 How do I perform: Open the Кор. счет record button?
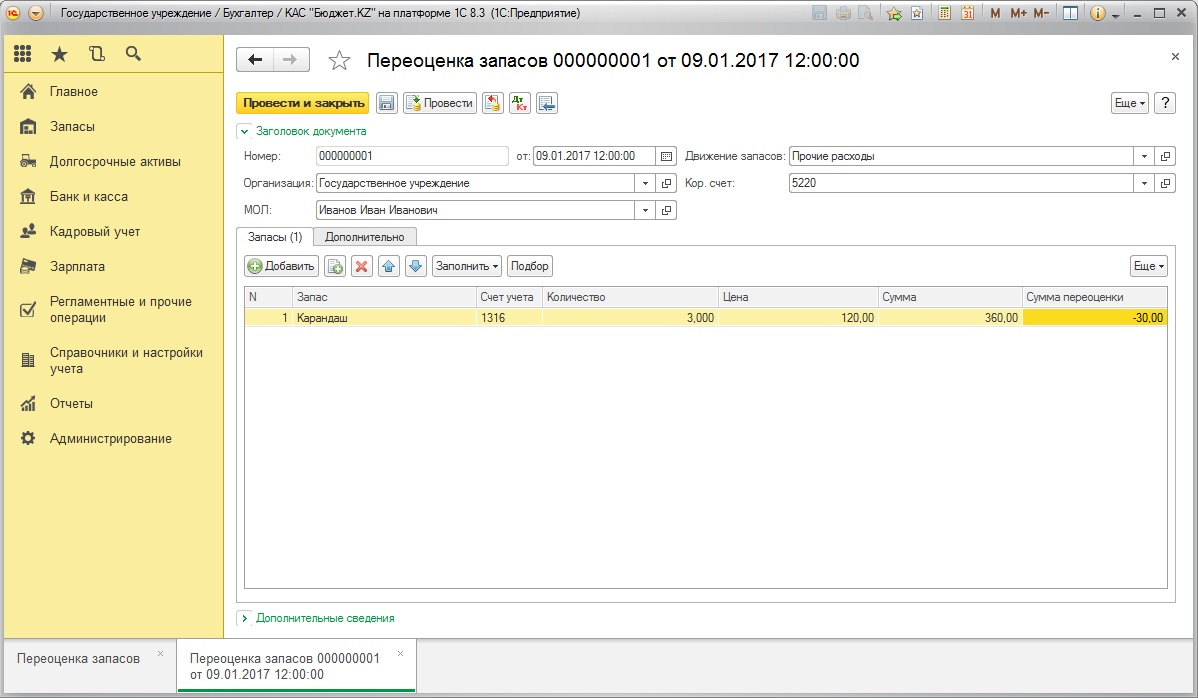click(x=1165, y=183)
